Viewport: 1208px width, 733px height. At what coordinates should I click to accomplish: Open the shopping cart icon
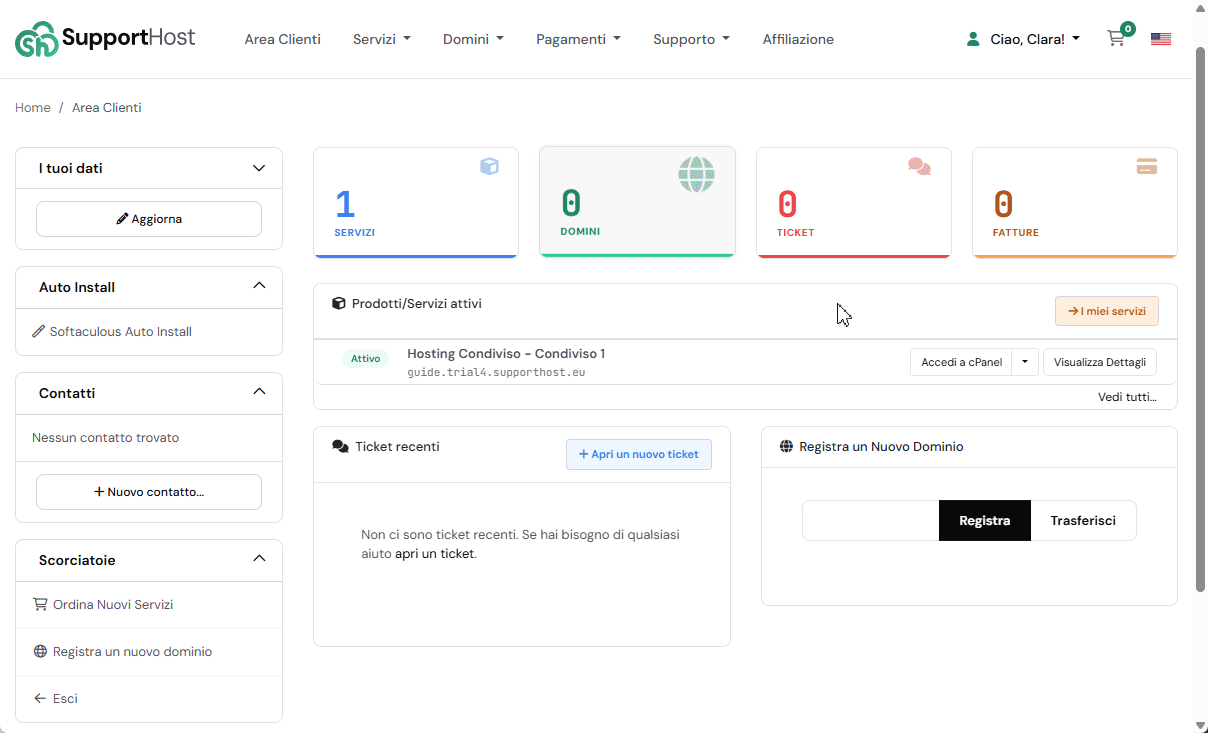pyautogui.click(x=1116, y=39)
